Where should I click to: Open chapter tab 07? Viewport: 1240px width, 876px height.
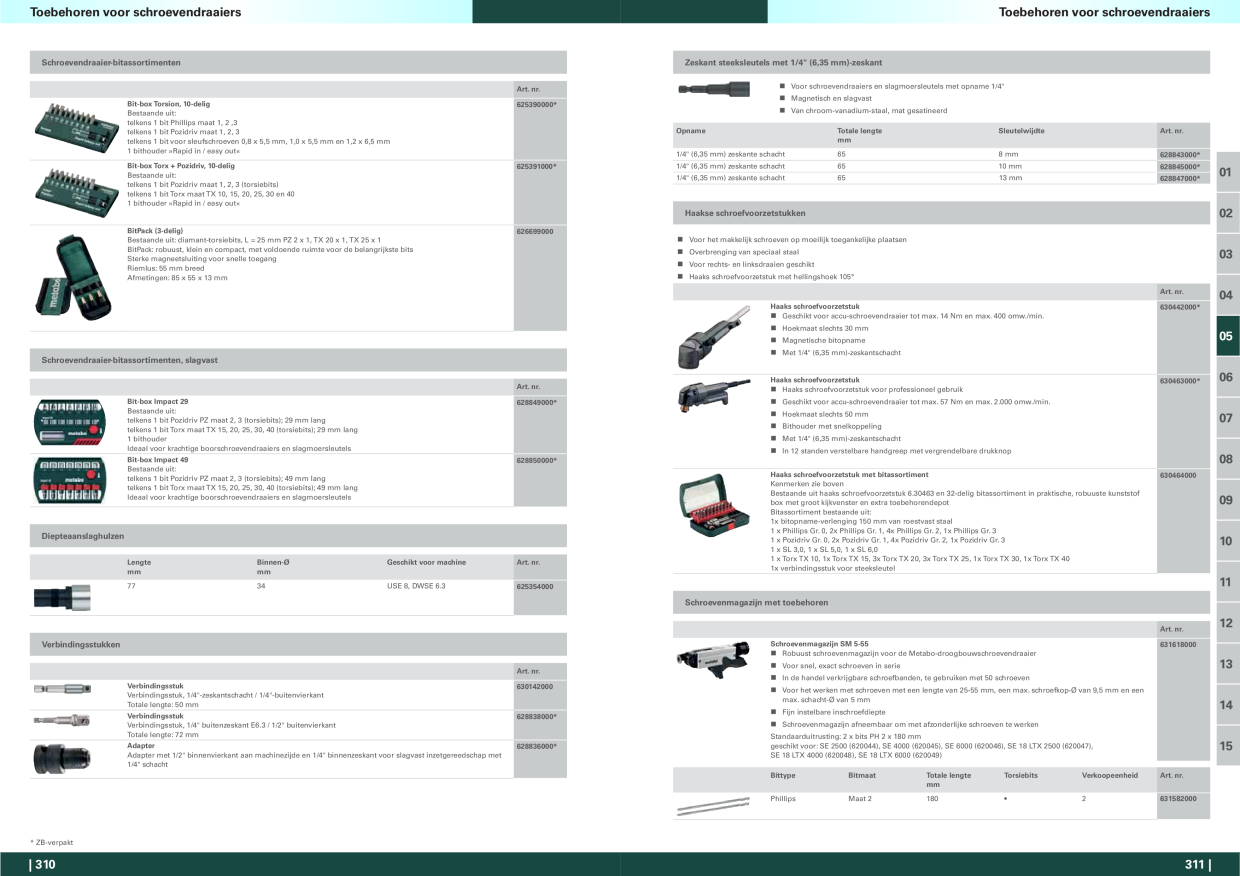pyautogui.click(x=1226, y=418)
